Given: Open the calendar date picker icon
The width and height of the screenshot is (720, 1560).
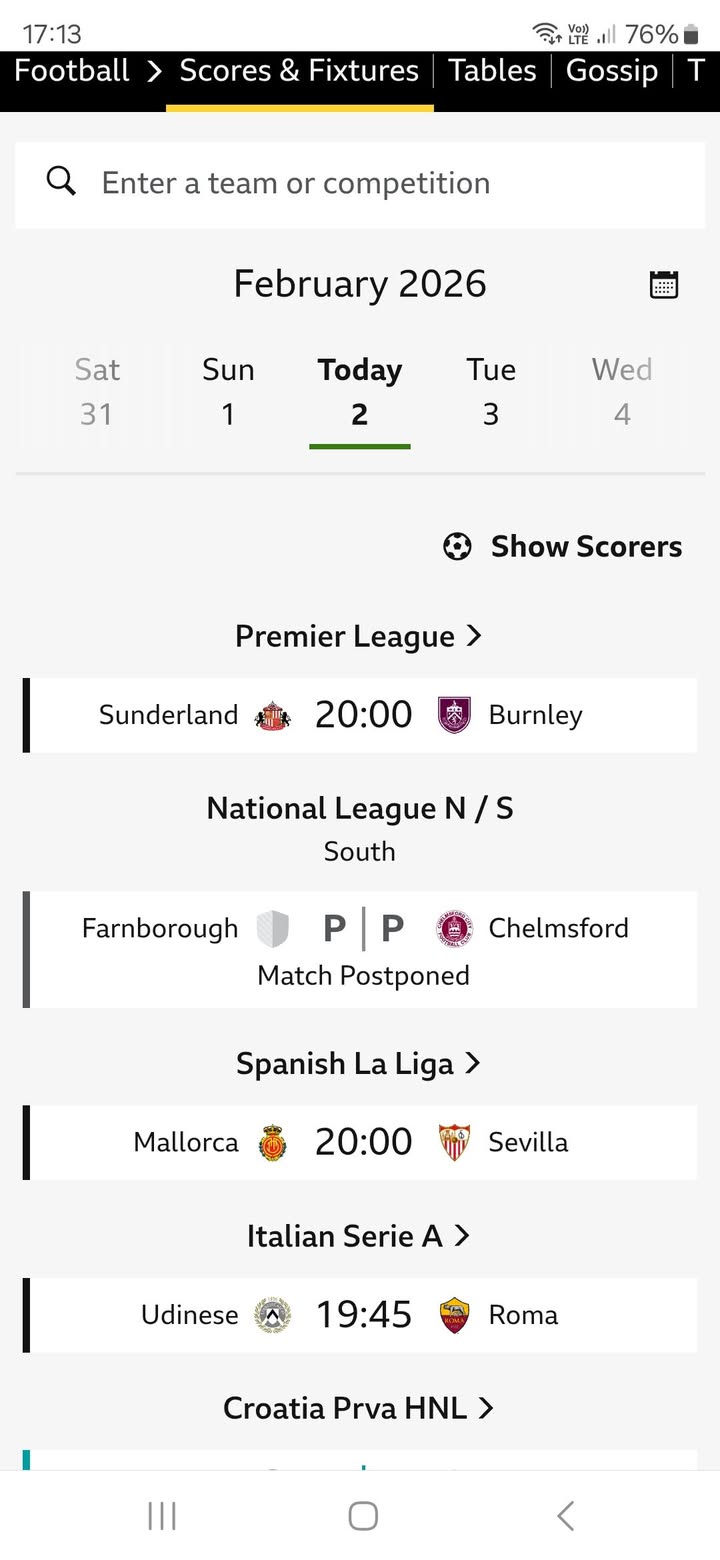Looking at the screenshot, I should coord(664,285).
